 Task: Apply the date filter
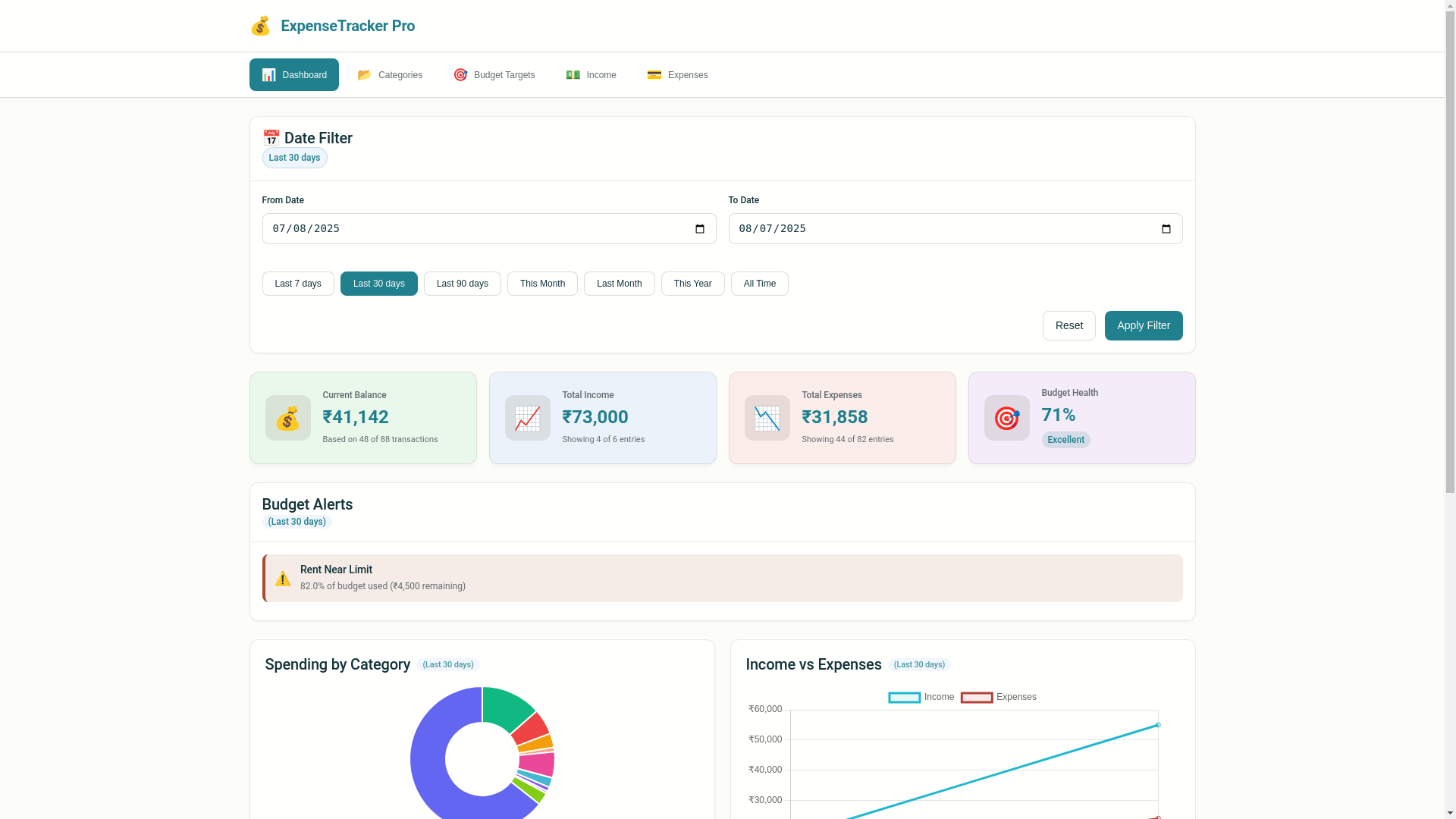(x=1144, y=326)
